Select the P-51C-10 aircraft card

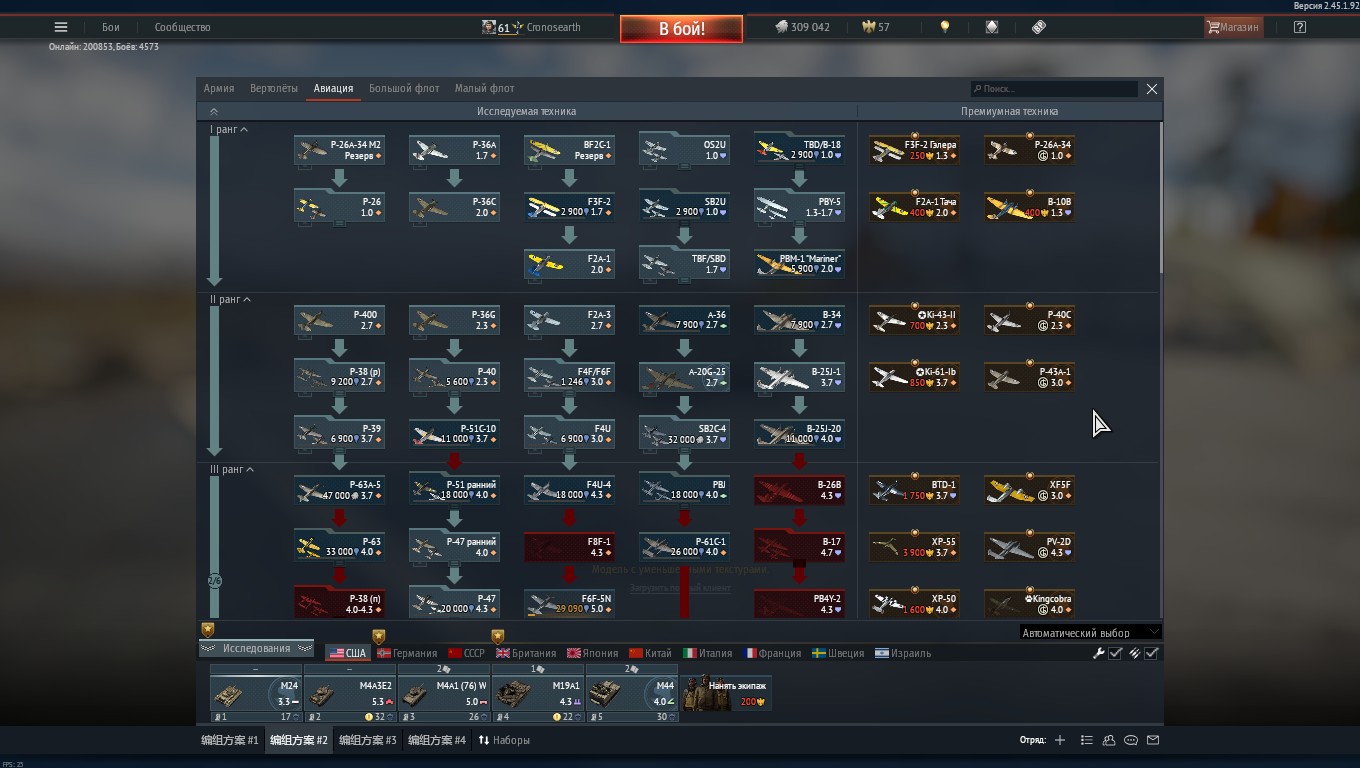[x=454, y=434]
